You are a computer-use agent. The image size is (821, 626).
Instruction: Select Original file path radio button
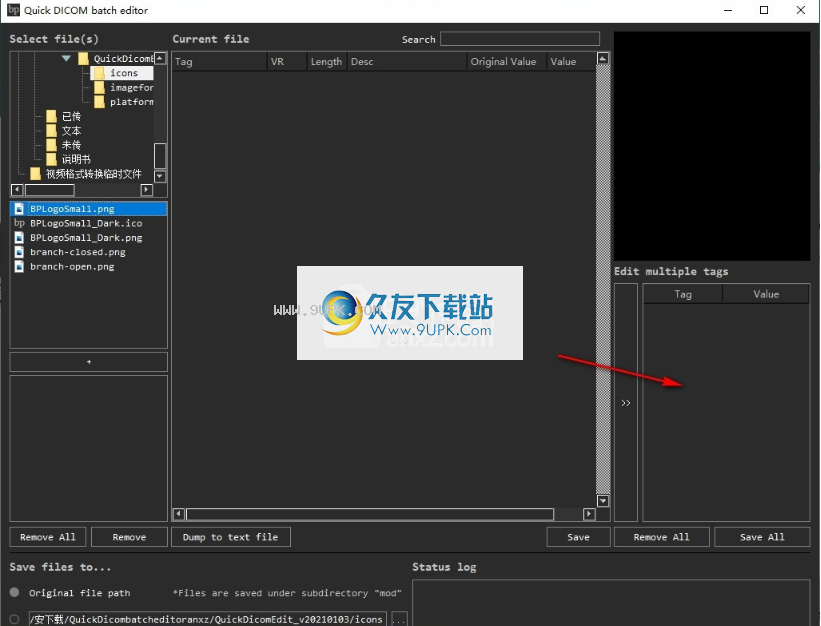pos(14,593)
